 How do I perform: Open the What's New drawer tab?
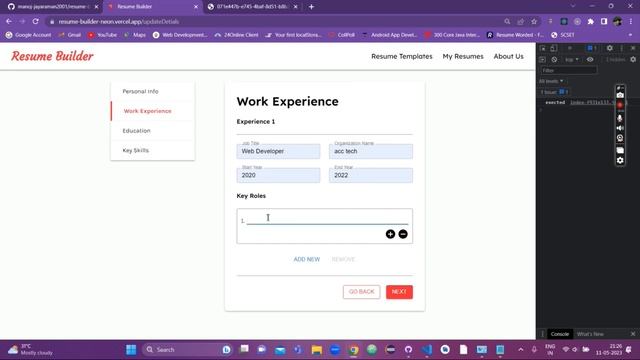click(590, 334)
